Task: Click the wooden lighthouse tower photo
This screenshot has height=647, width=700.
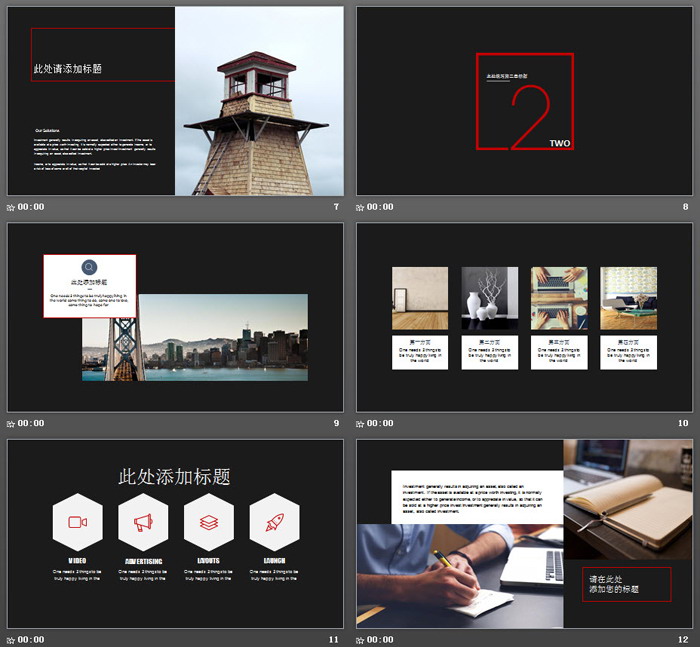Action: (258, 101)
